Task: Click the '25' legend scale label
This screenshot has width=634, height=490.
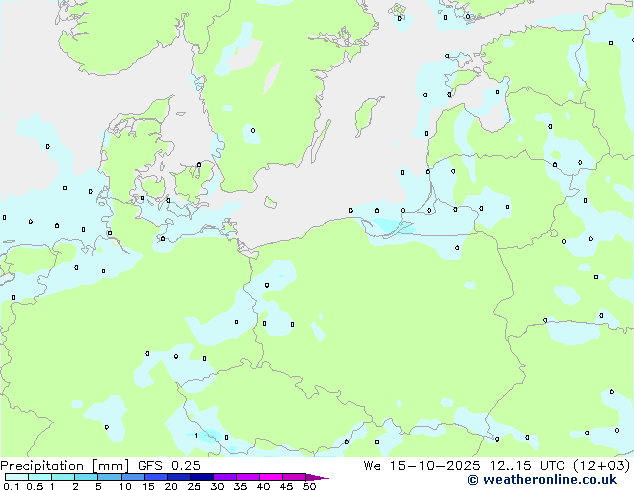Action: [194, 486]
